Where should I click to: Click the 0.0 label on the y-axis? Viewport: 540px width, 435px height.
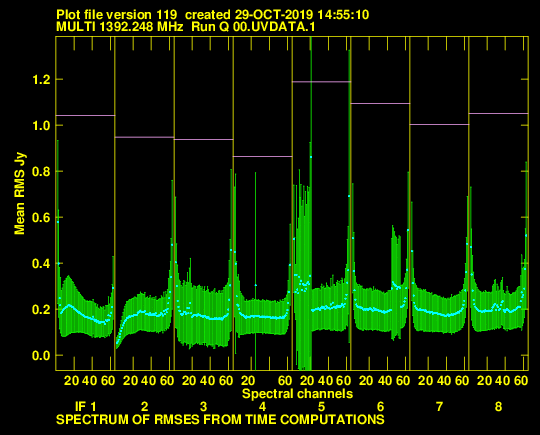point(41,355)
